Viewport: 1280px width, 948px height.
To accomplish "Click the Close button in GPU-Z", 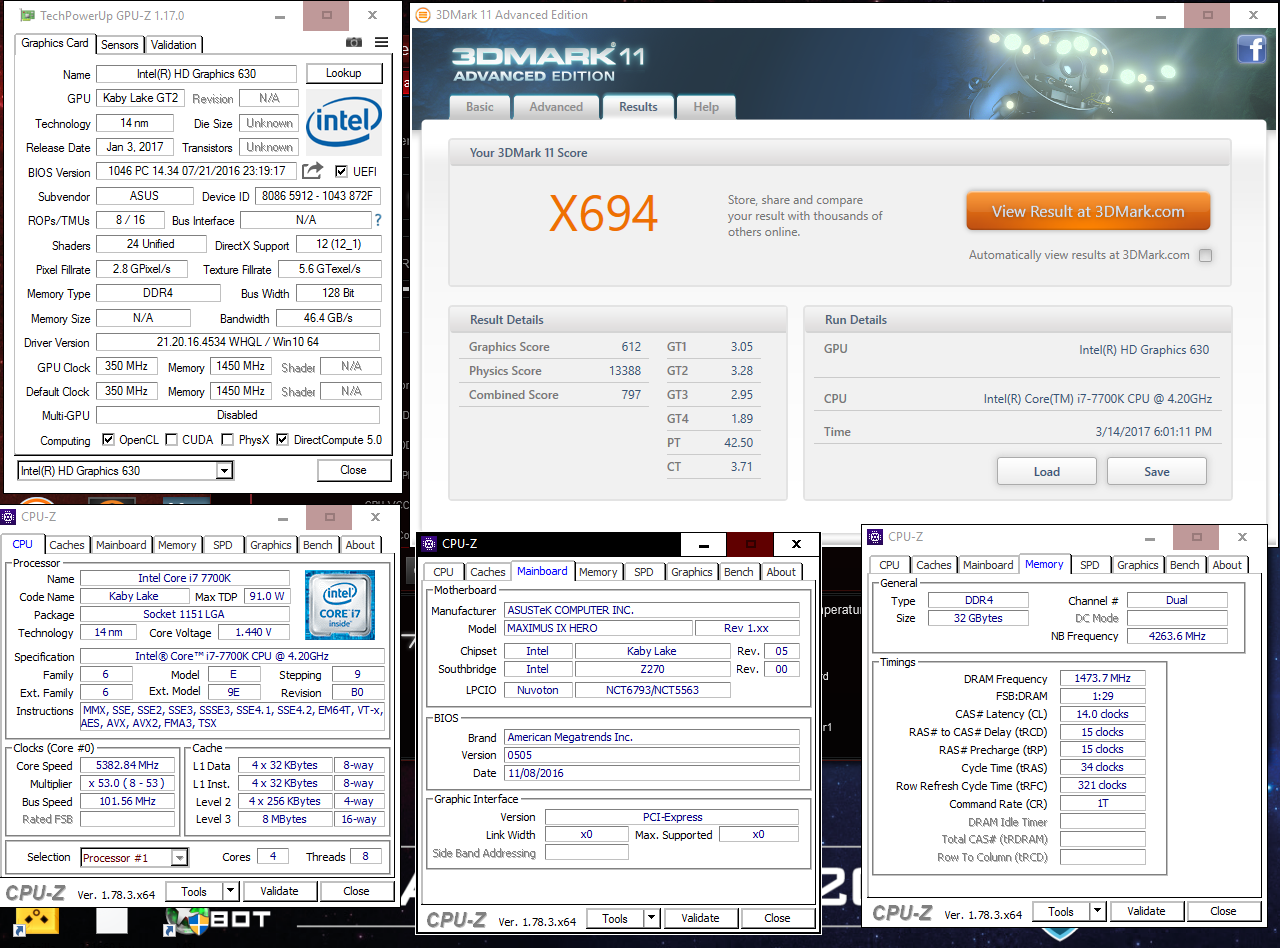I will pyautogui.click(x=353, y=470).
